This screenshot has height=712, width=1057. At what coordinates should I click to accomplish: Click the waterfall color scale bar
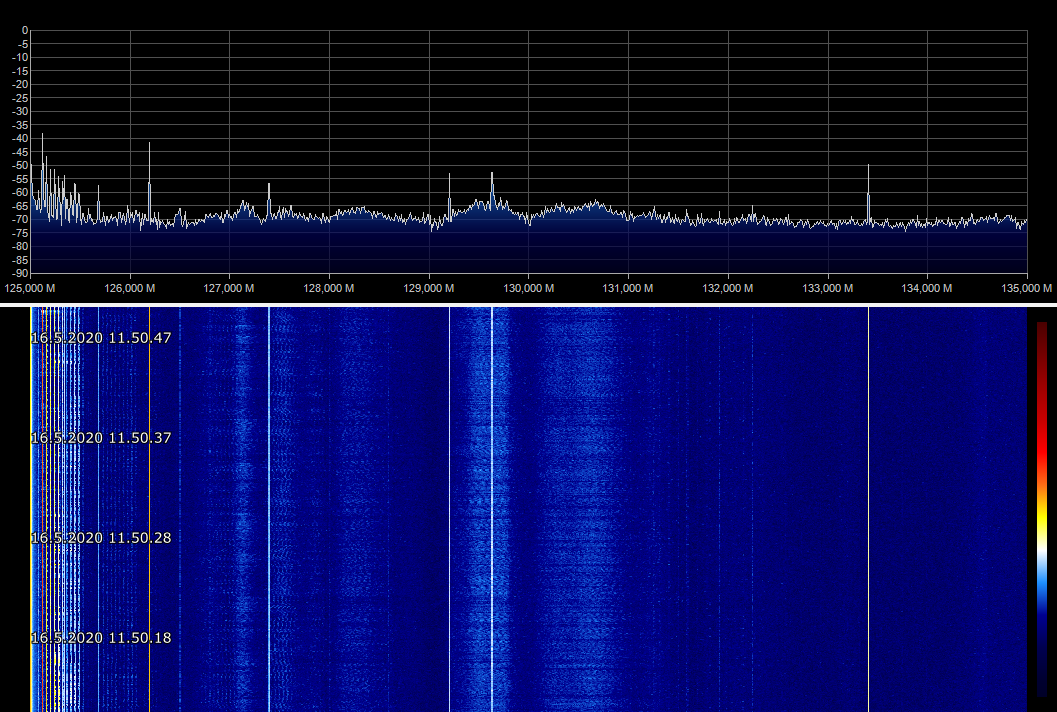coord(1042,508)
